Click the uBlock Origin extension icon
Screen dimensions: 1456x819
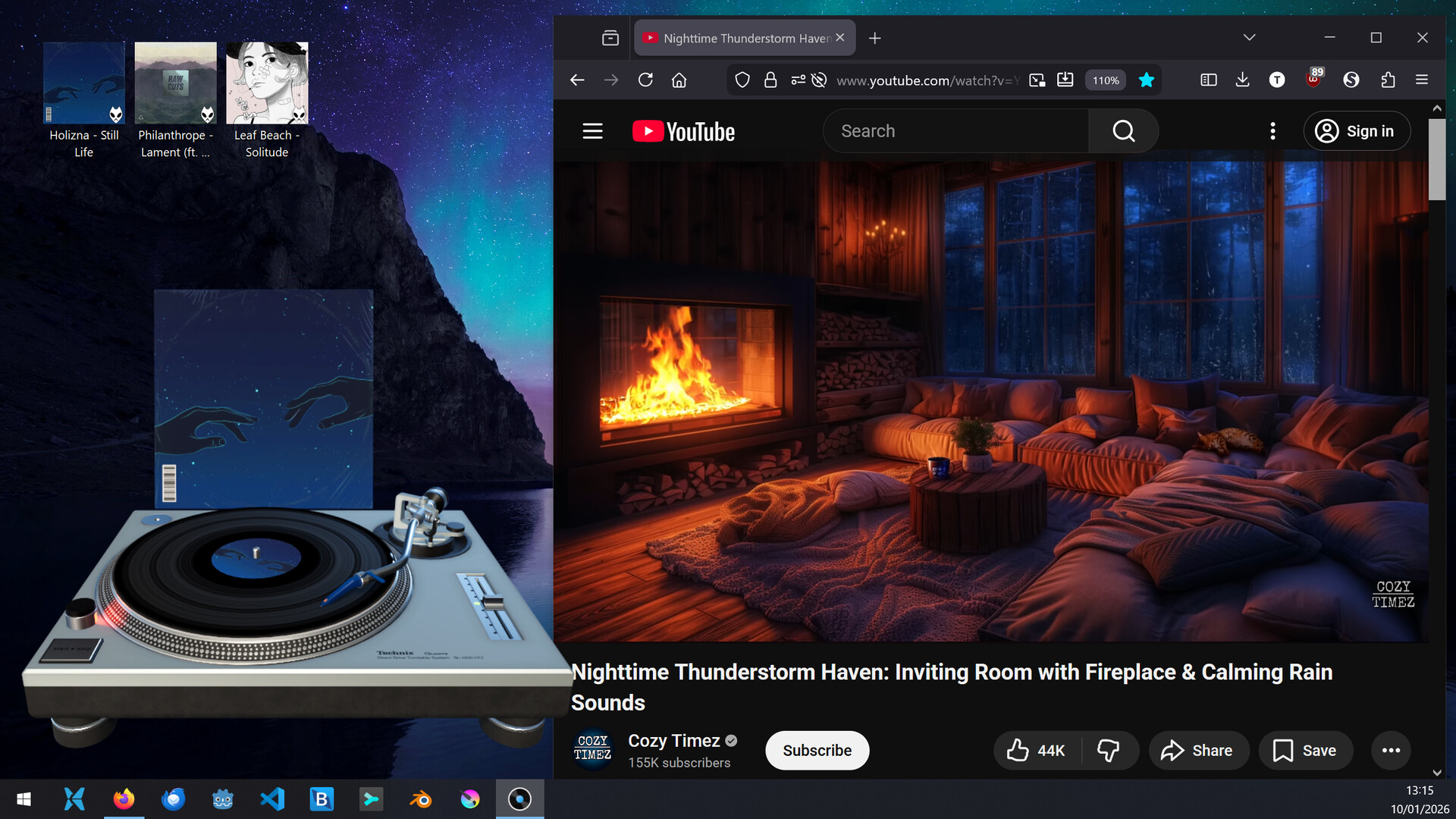(1313, 81)
